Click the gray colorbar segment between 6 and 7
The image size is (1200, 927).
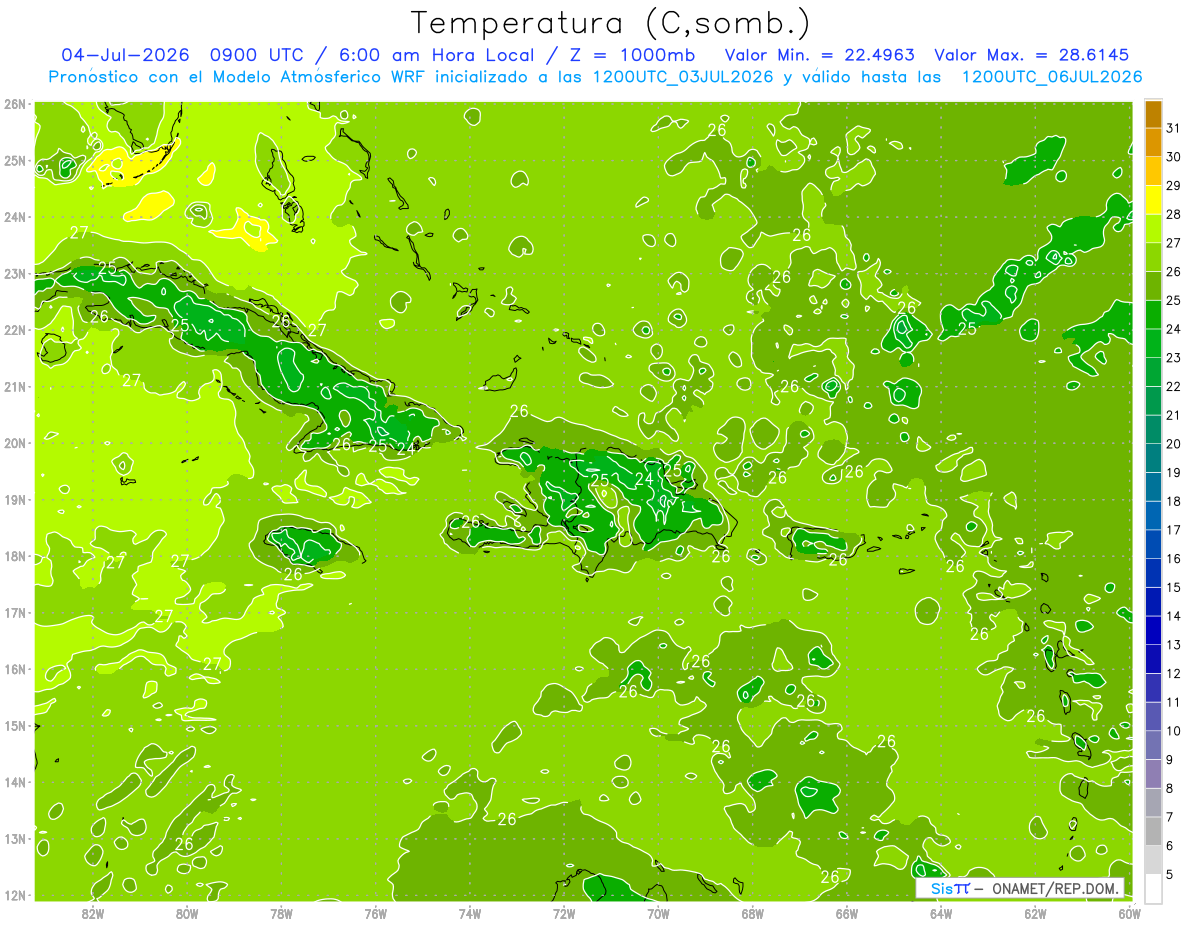[1153, 831]
